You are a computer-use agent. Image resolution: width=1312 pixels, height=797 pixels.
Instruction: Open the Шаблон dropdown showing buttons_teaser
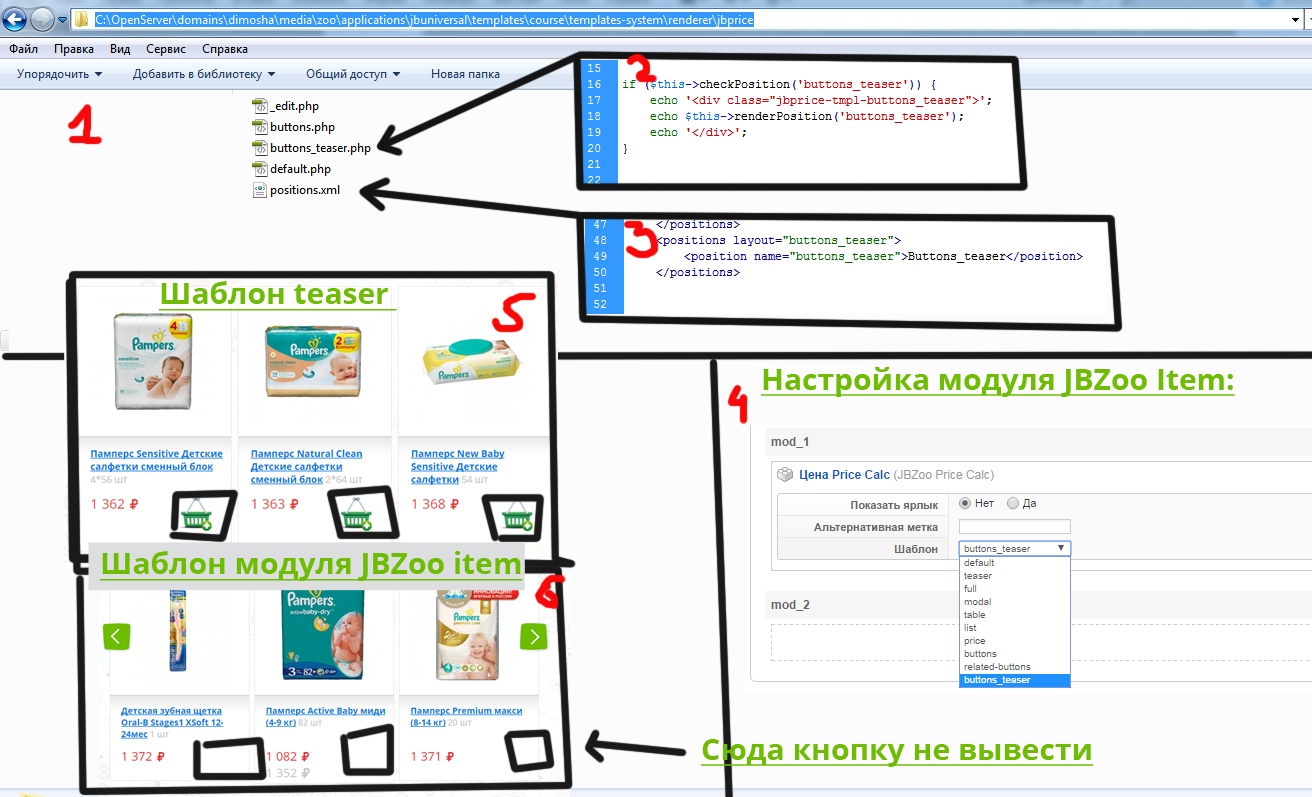pyautogui.click(x=1014, y=548)
